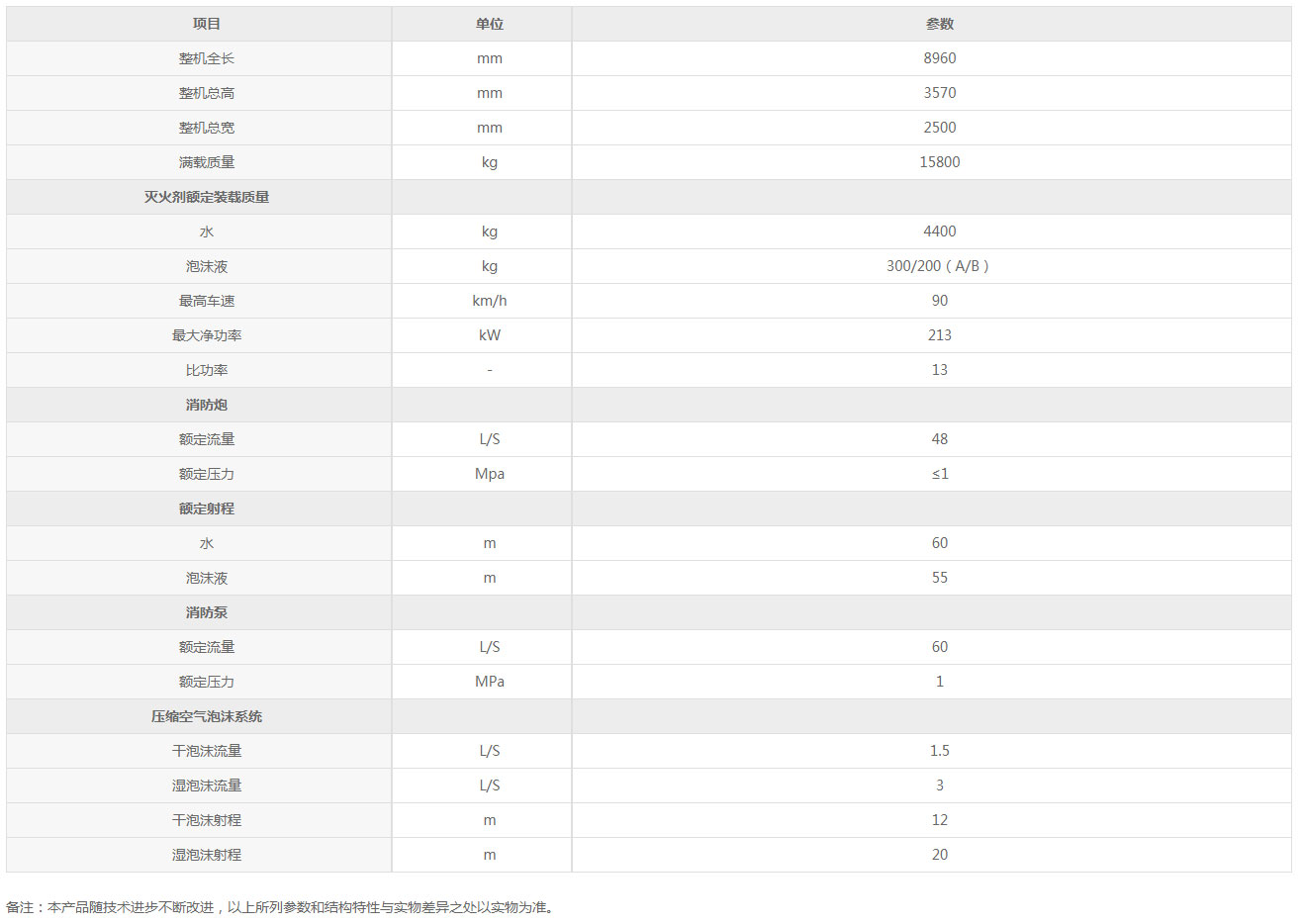Image resolution: width=1304 pixels, height=924 pixels.
Task: Select the 最高车速 row label
Action: point(207,301)
